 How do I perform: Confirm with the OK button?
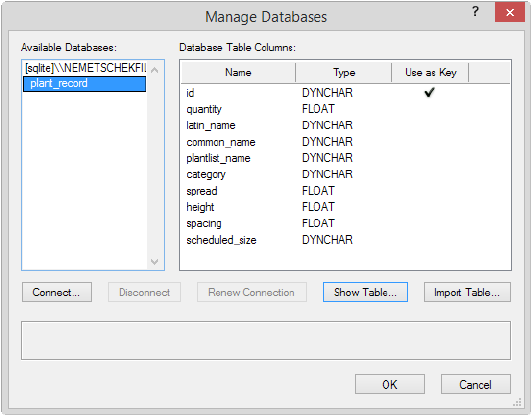point(390,384)
